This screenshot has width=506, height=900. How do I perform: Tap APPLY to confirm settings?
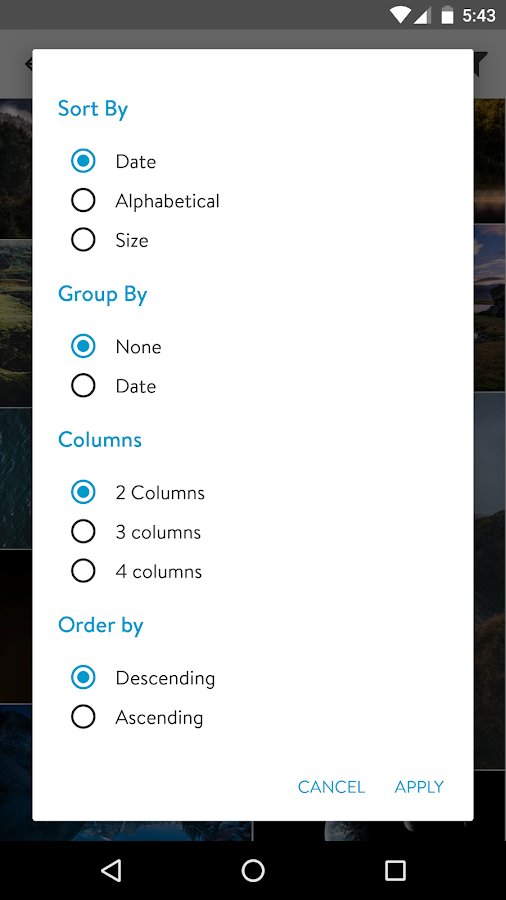(x=419, y=787)
